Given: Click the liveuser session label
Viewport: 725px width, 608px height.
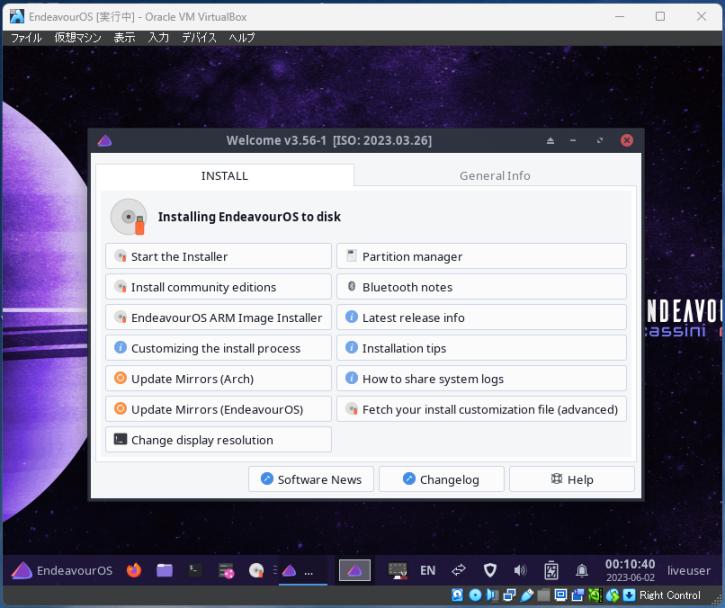Looking at the screenshot, I should [688, 571].
